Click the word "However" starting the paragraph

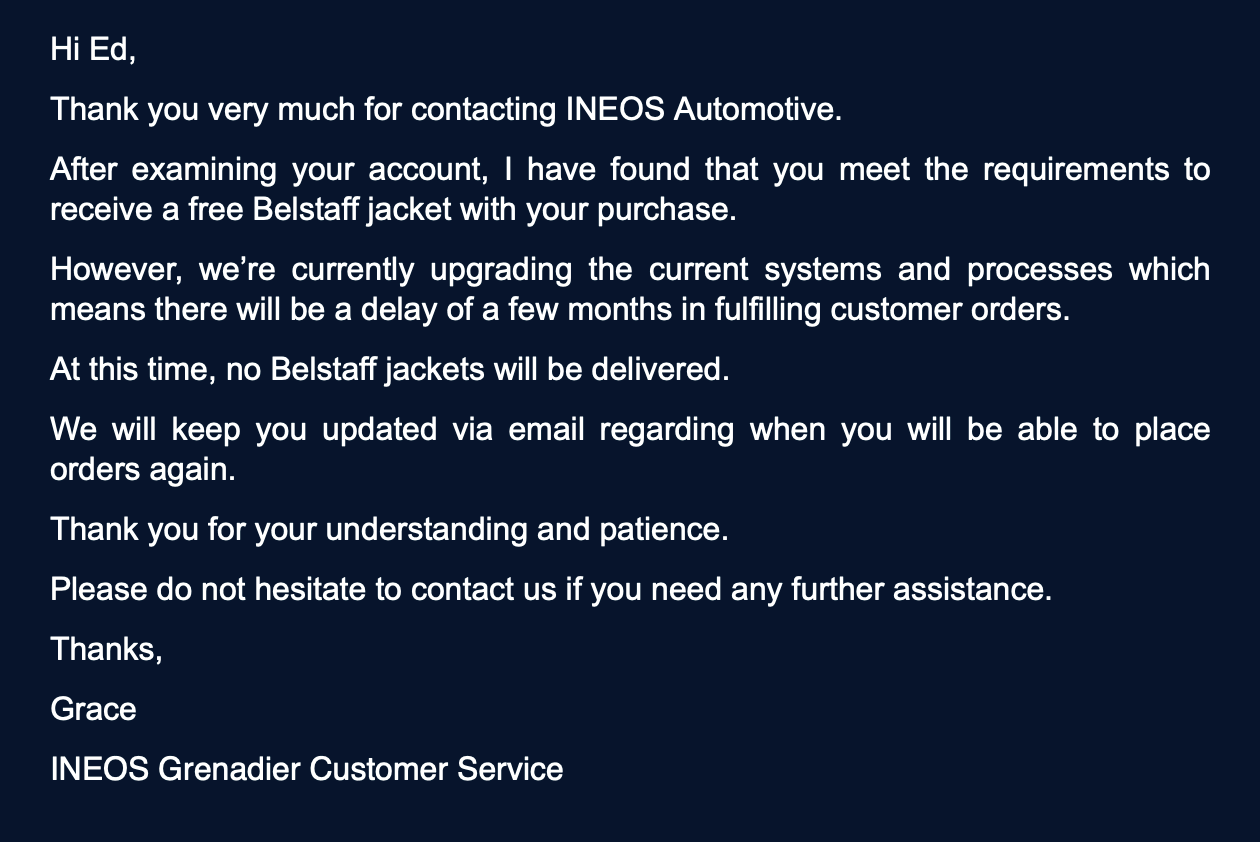(x=115, y=270)
